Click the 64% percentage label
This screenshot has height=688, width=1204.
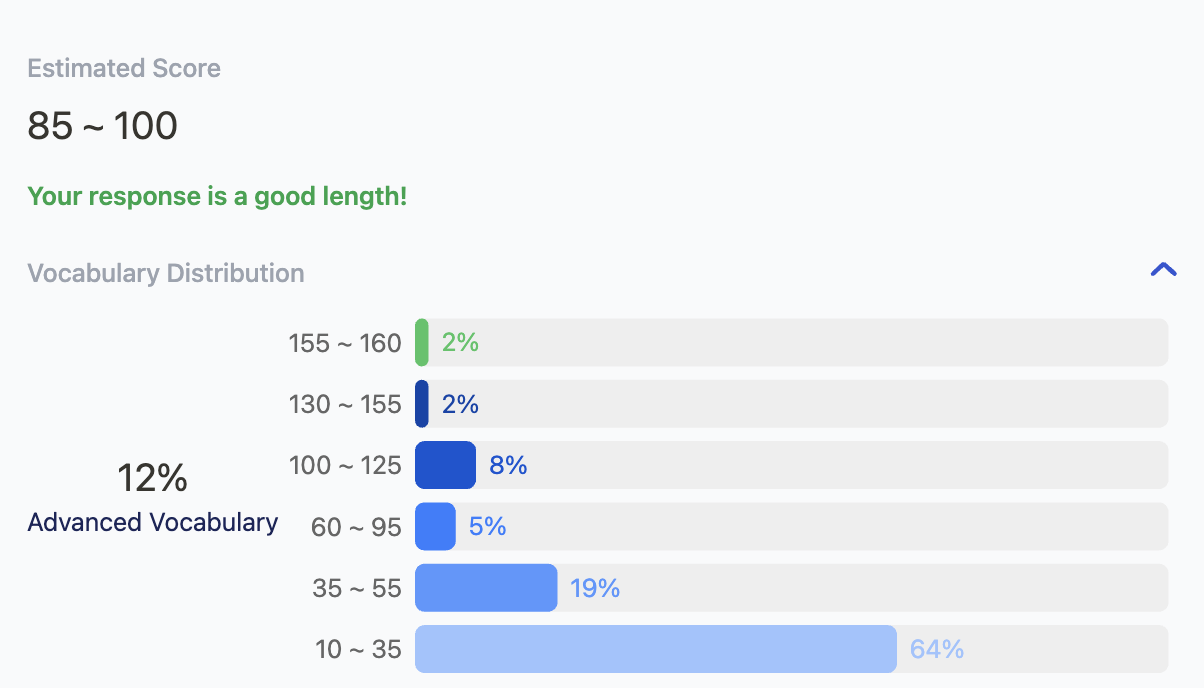pos(936,649)
